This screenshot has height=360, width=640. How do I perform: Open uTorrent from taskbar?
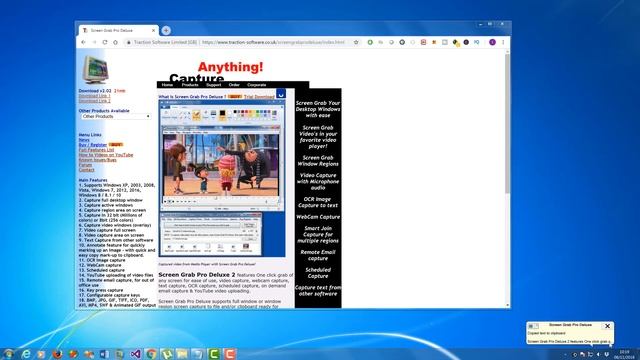tap(167, 354)
